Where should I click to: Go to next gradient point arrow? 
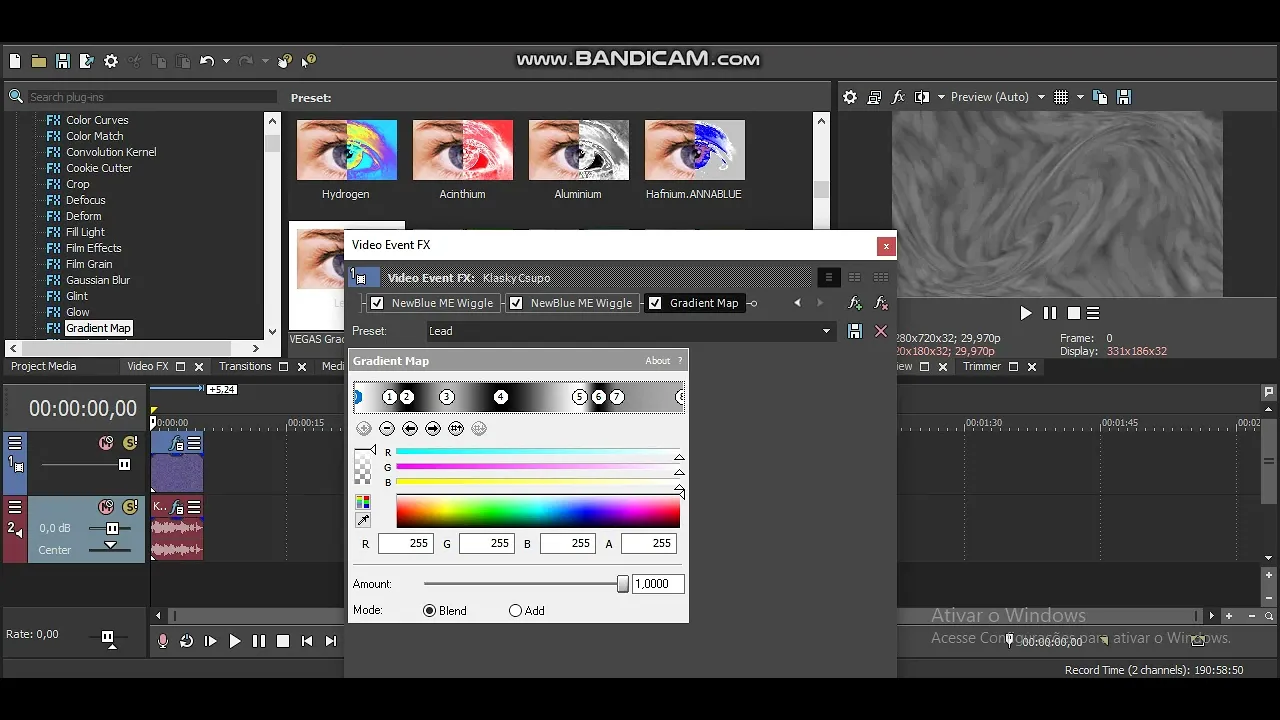433,428
